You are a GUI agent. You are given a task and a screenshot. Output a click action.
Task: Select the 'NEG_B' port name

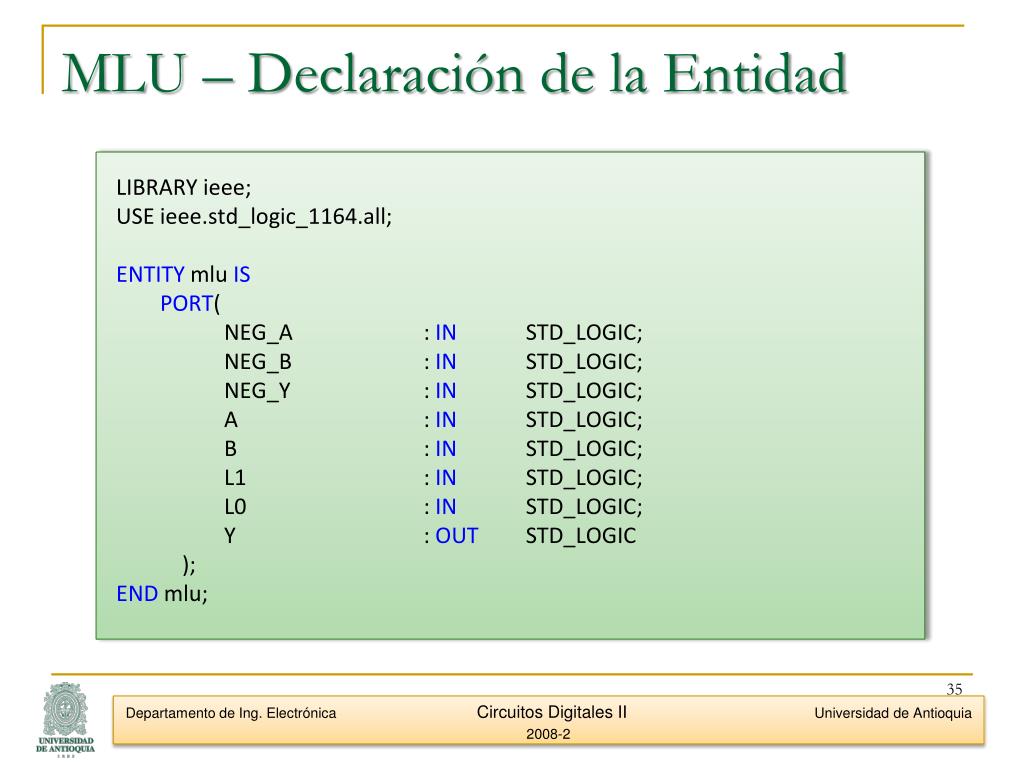(258, 362)
